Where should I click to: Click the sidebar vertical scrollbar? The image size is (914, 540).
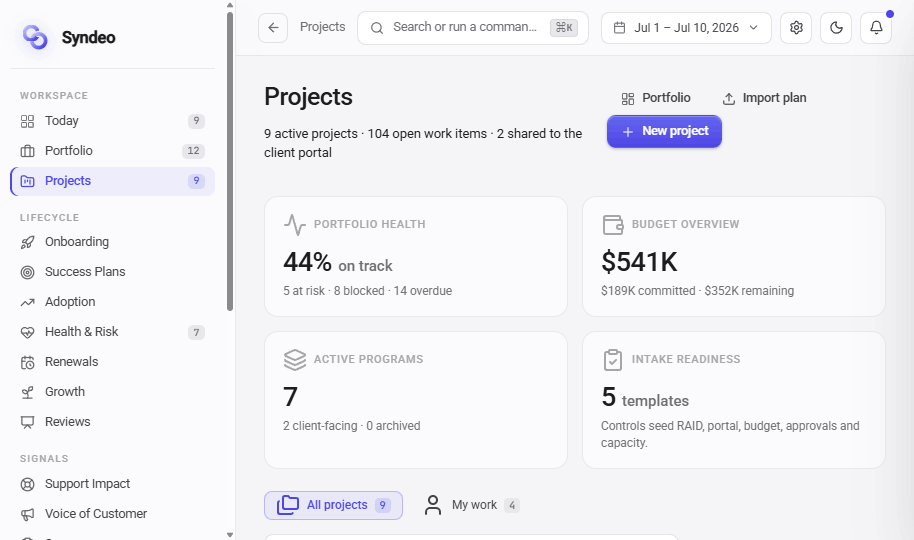(230, 162)
